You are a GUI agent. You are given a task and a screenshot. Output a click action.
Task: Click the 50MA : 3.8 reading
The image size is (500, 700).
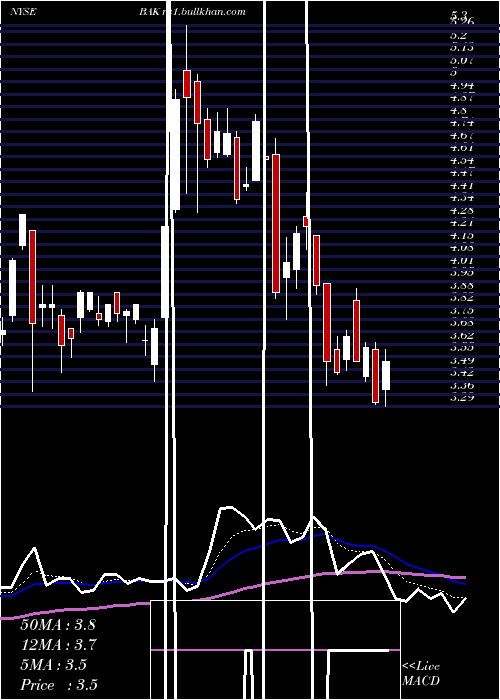coord(58,625)
